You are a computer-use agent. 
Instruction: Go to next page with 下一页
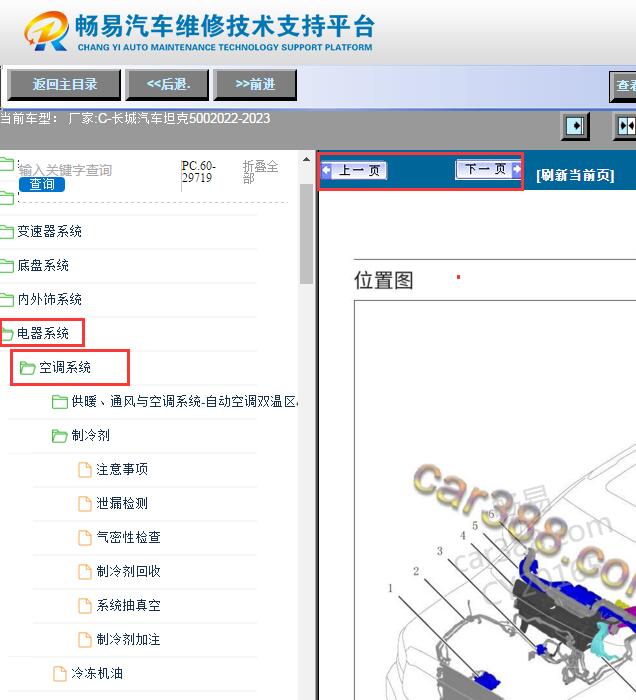coord(487,170)
